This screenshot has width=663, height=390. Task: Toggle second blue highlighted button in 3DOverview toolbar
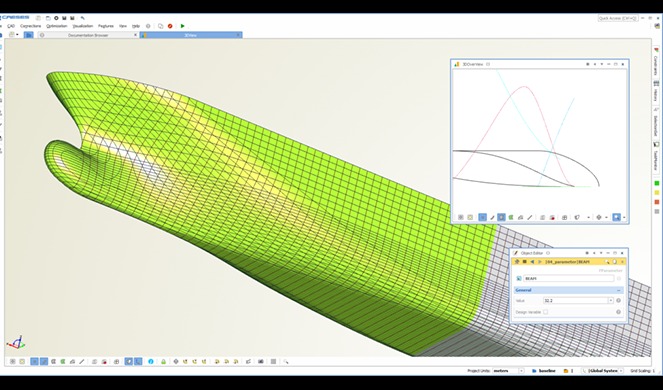(501, 217)
